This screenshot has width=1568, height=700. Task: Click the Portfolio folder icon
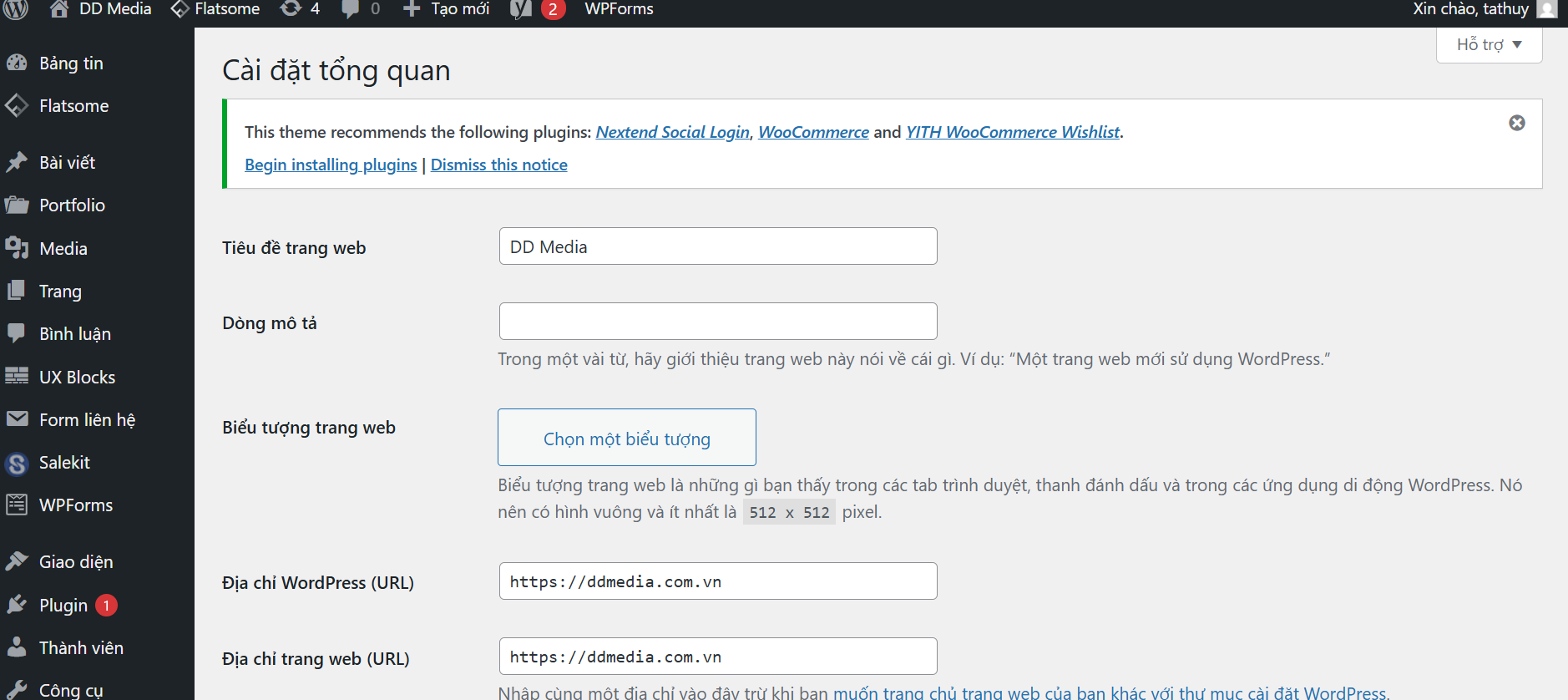[x=17, y=205]
